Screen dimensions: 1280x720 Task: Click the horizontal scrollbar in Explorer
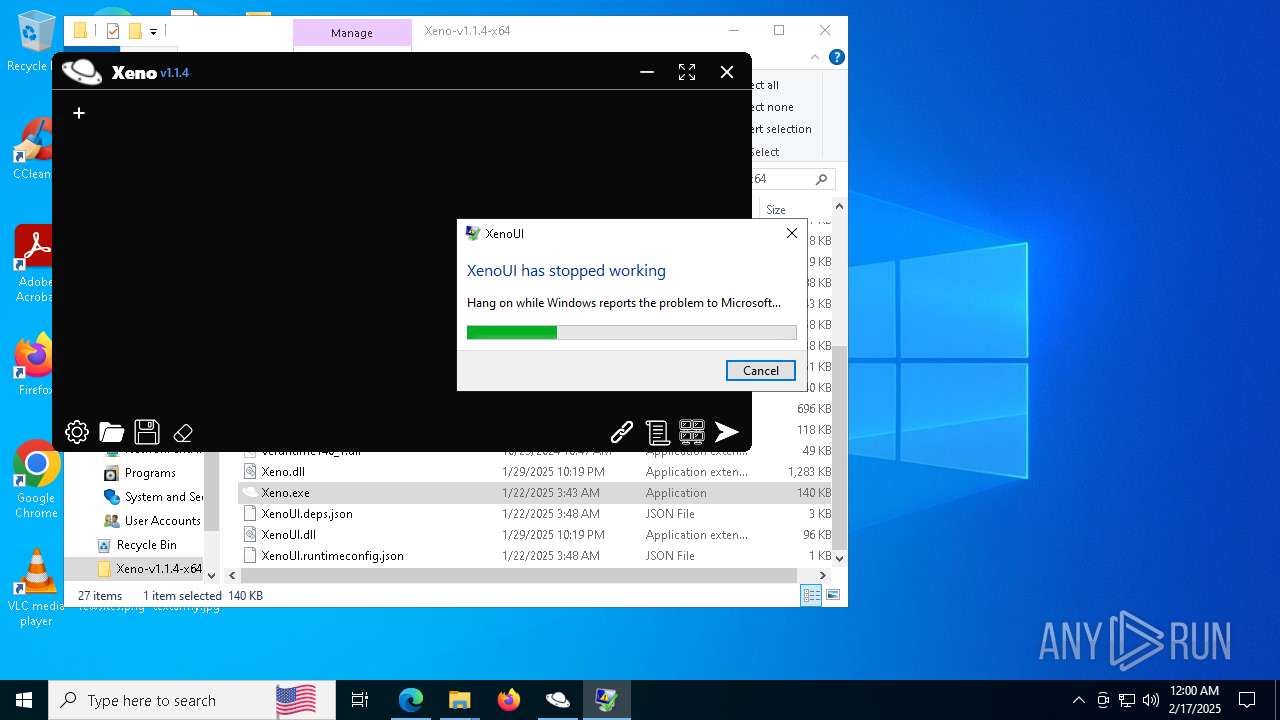click(x=519, y=575)
